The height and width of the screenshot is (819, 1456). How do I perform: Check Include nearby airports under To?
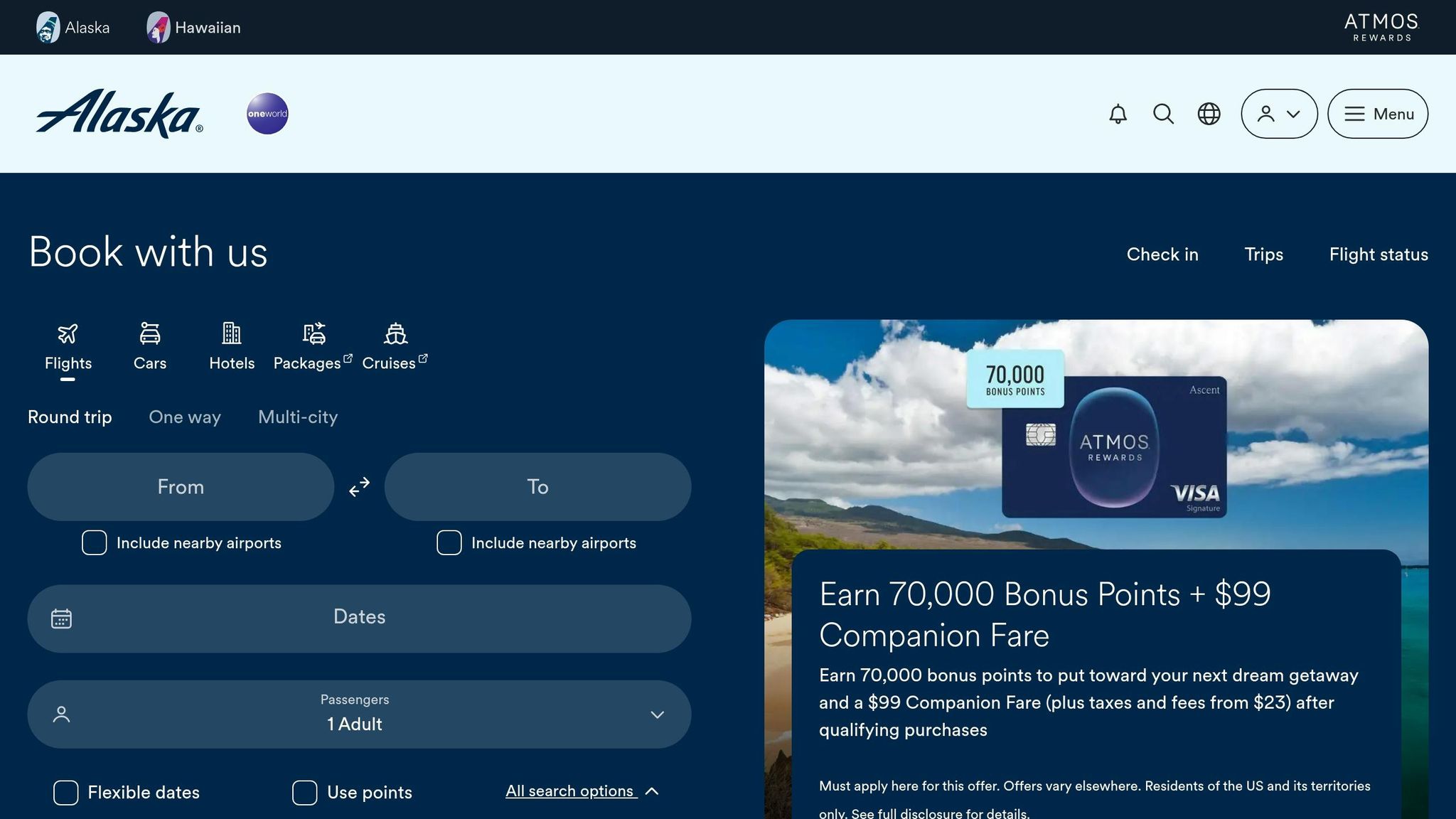(449, 543)
